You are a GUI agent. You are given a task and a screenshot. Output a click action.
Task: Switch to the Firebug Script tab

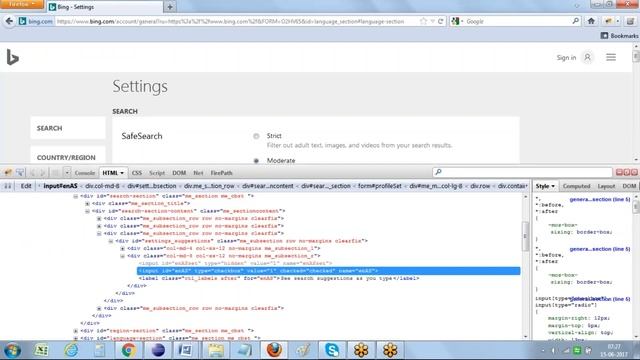157,173
